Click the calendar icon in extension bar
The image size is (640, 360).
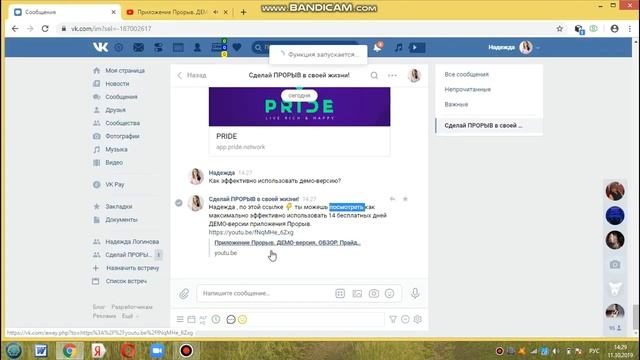191,319
